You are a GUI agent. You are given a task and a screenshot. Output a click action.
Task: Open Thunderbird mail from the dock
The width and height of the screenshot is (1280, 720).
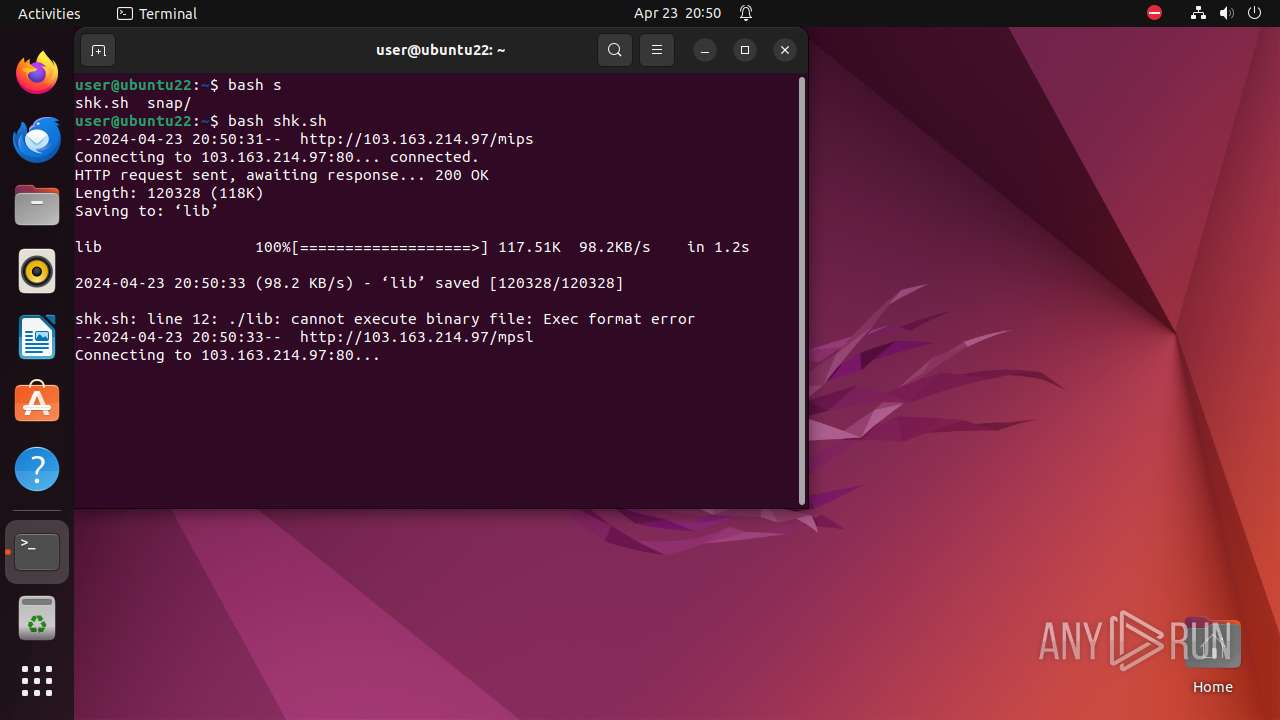[37, 139]
